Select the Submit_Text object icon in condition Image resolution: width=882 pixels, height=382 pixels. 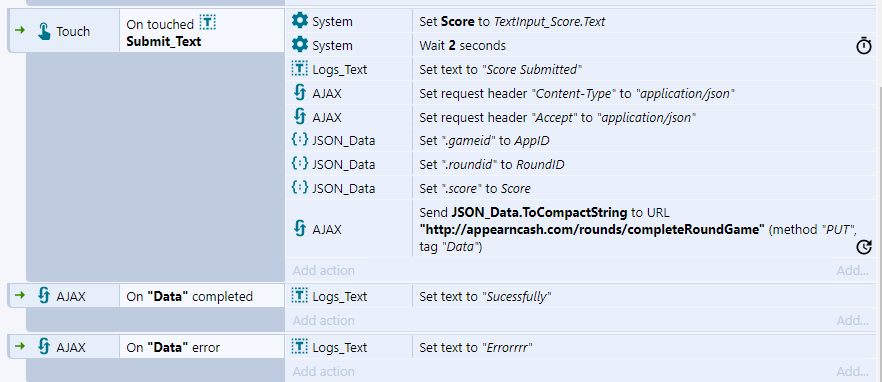click(208, 24)
